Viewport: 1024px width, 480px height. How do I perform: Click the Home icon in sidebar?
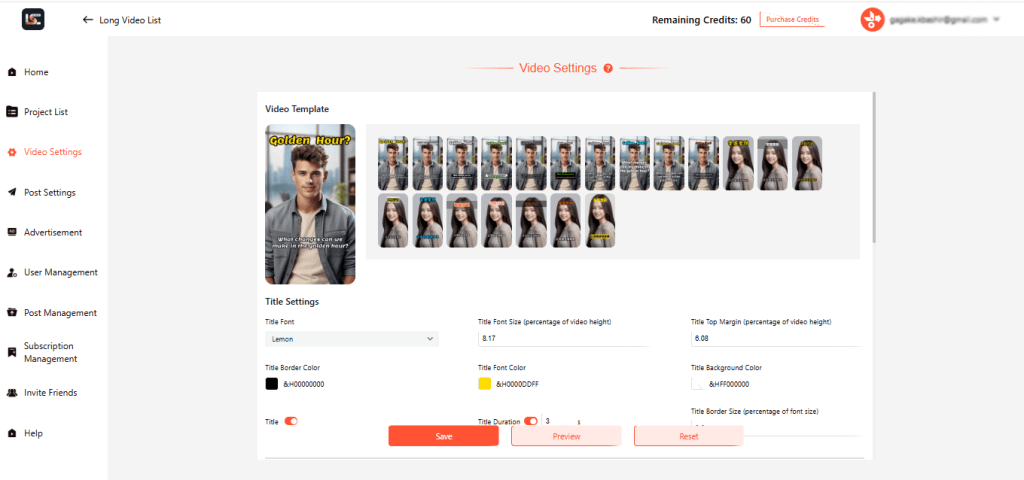coord(12,72)
